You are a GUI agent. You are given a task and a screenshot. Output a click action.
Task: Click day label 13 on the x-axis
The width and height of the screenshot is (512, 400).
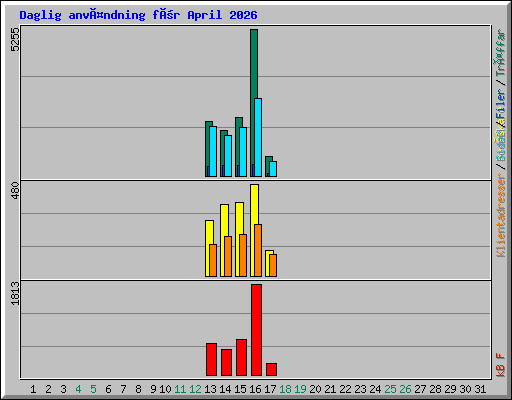[x=210, y=389]
